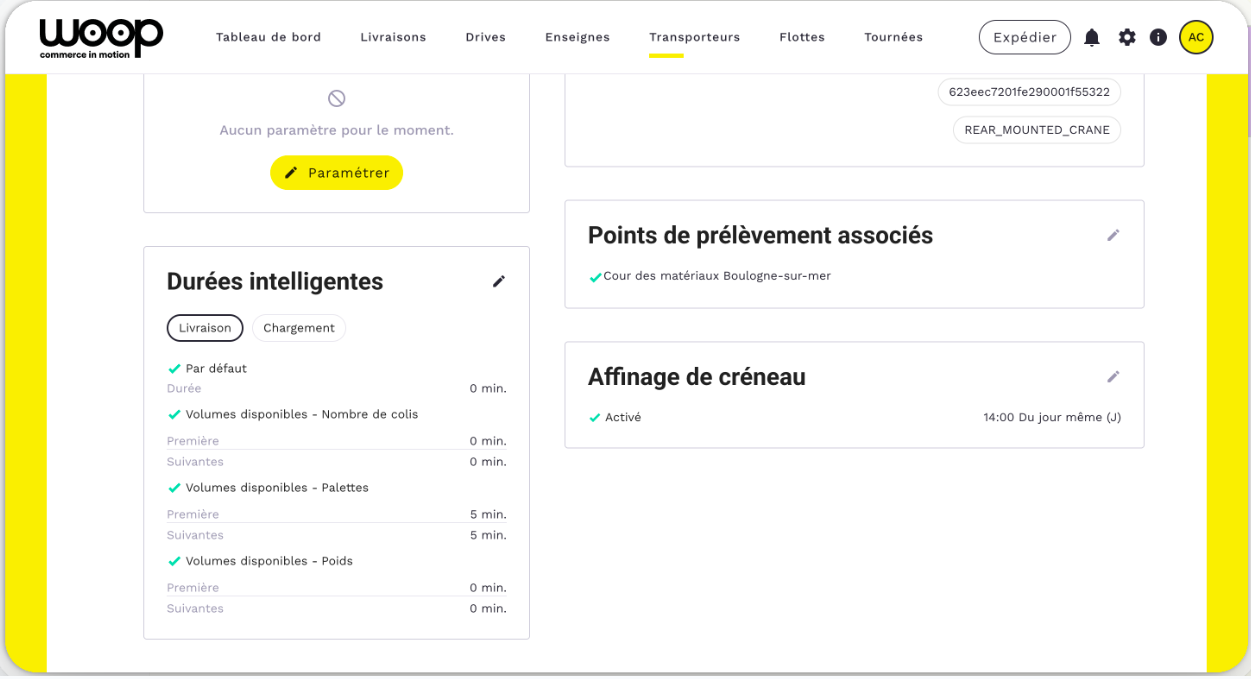
Task: Edit Affinage de créneau pencil icon
Action: [1113, 377]
